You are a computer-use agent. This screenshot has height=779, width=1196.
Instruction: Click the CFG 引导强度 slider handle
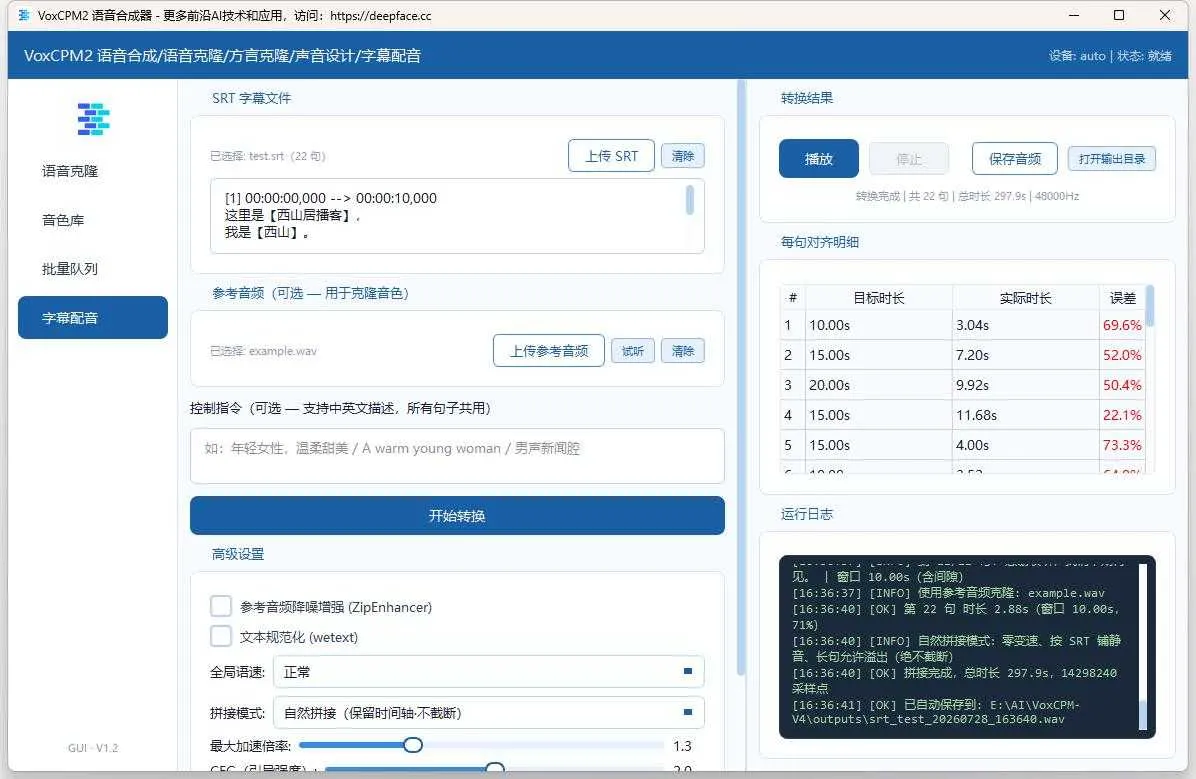pos(495,768)
